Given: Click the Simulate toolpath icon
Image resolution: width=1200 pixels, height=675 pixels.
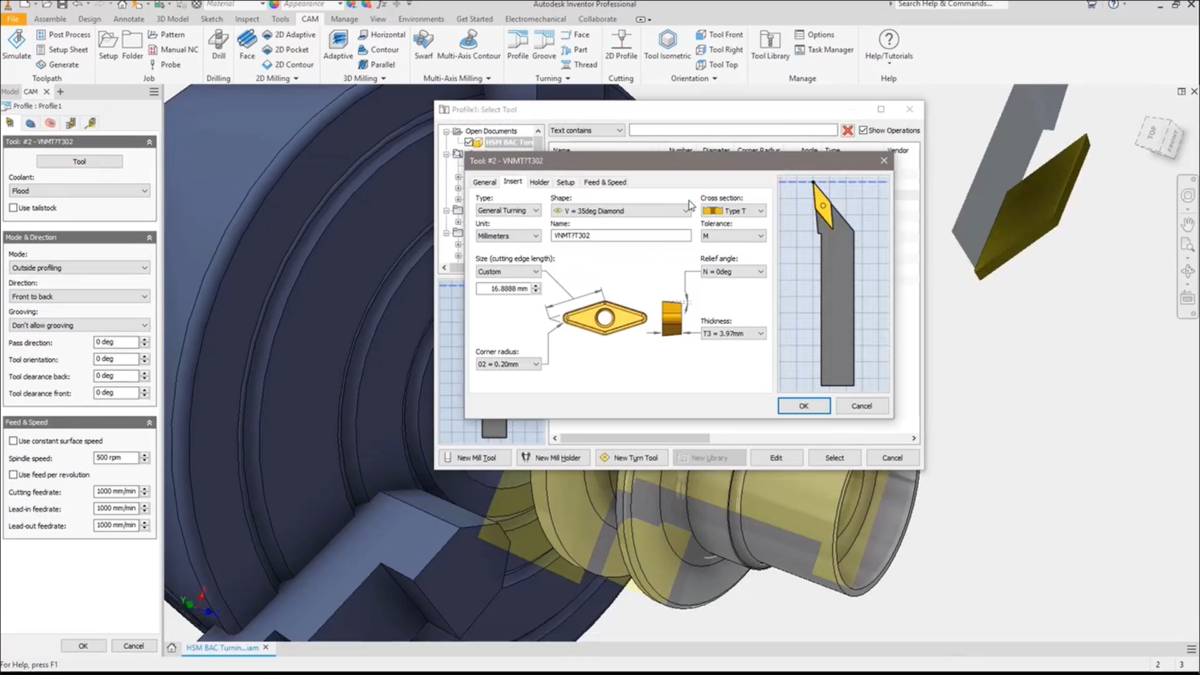Looking at the screenshot, I should [x=16, y=45].
